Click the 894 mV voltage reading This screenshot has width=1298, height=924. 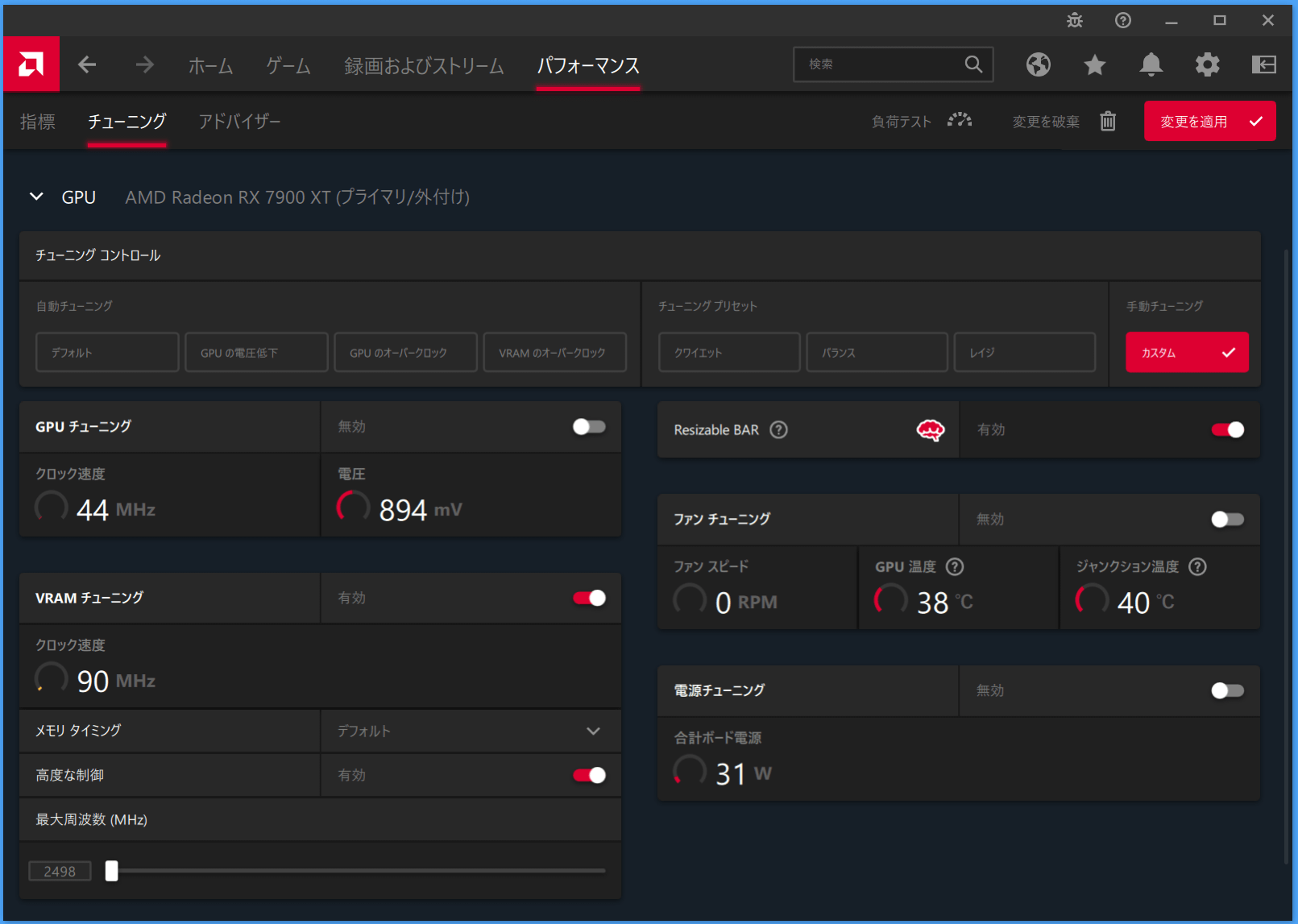(420, 510)
